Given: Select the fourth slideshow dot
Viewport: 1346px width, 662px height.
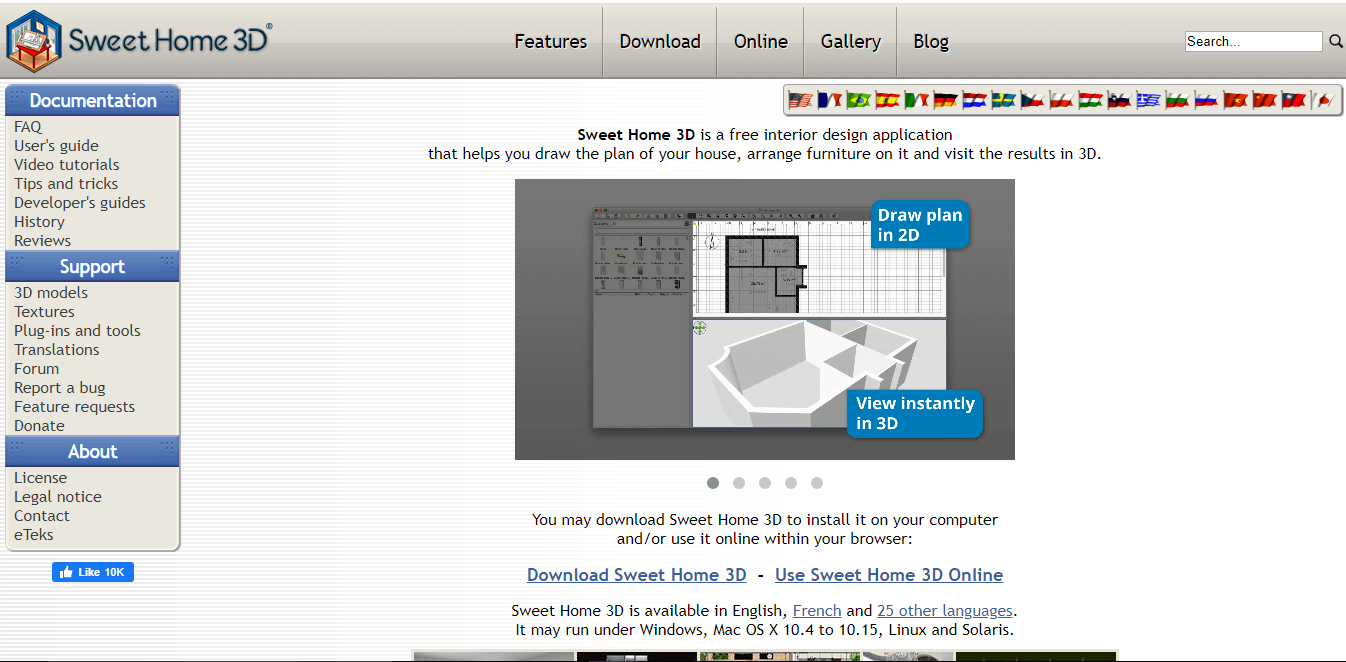Looking at the screenshot, I should [x=791, y=483].
